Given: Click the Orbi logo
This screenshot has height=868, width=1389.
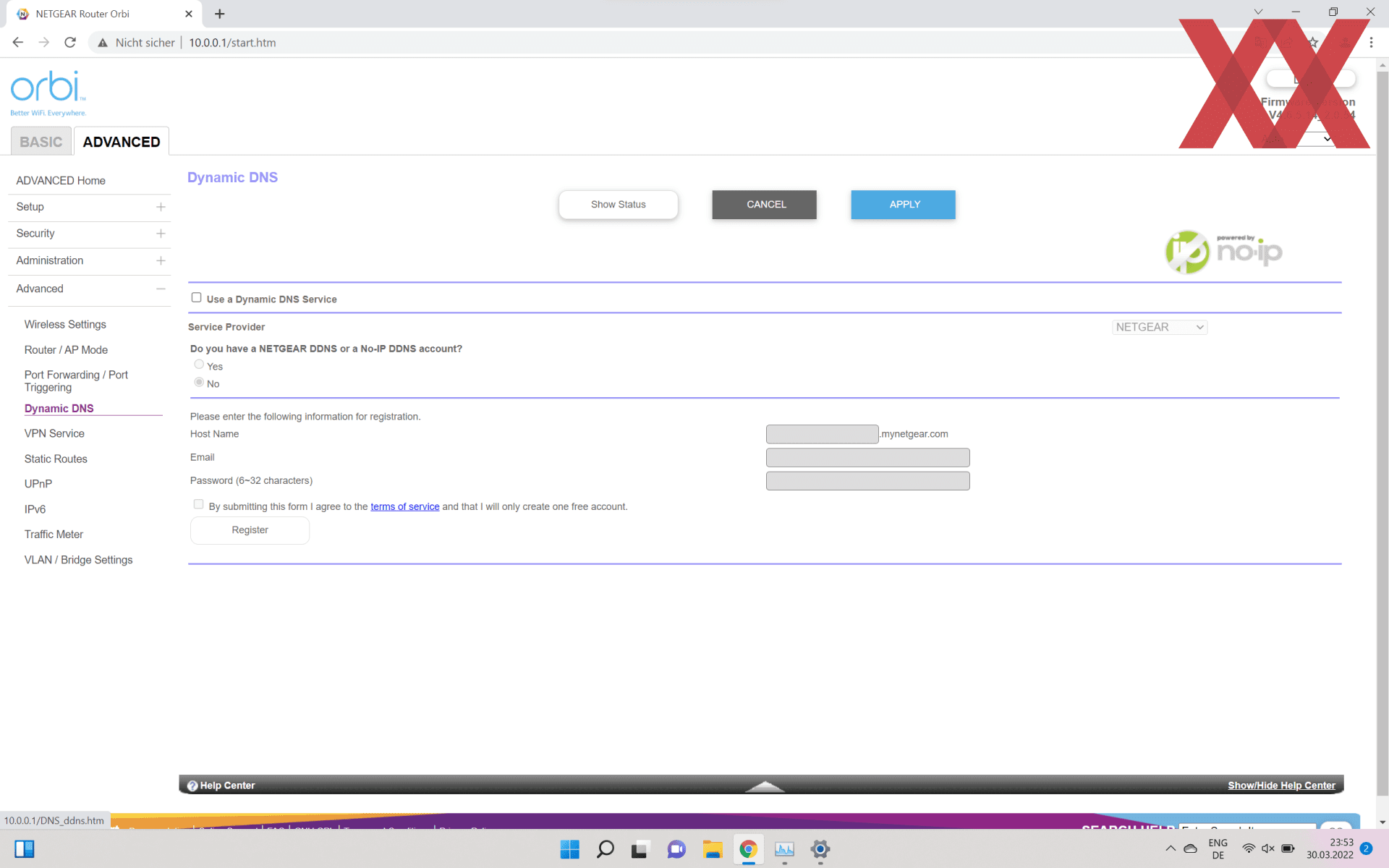Looking at the screenshot, I should [x=48, y=93].
